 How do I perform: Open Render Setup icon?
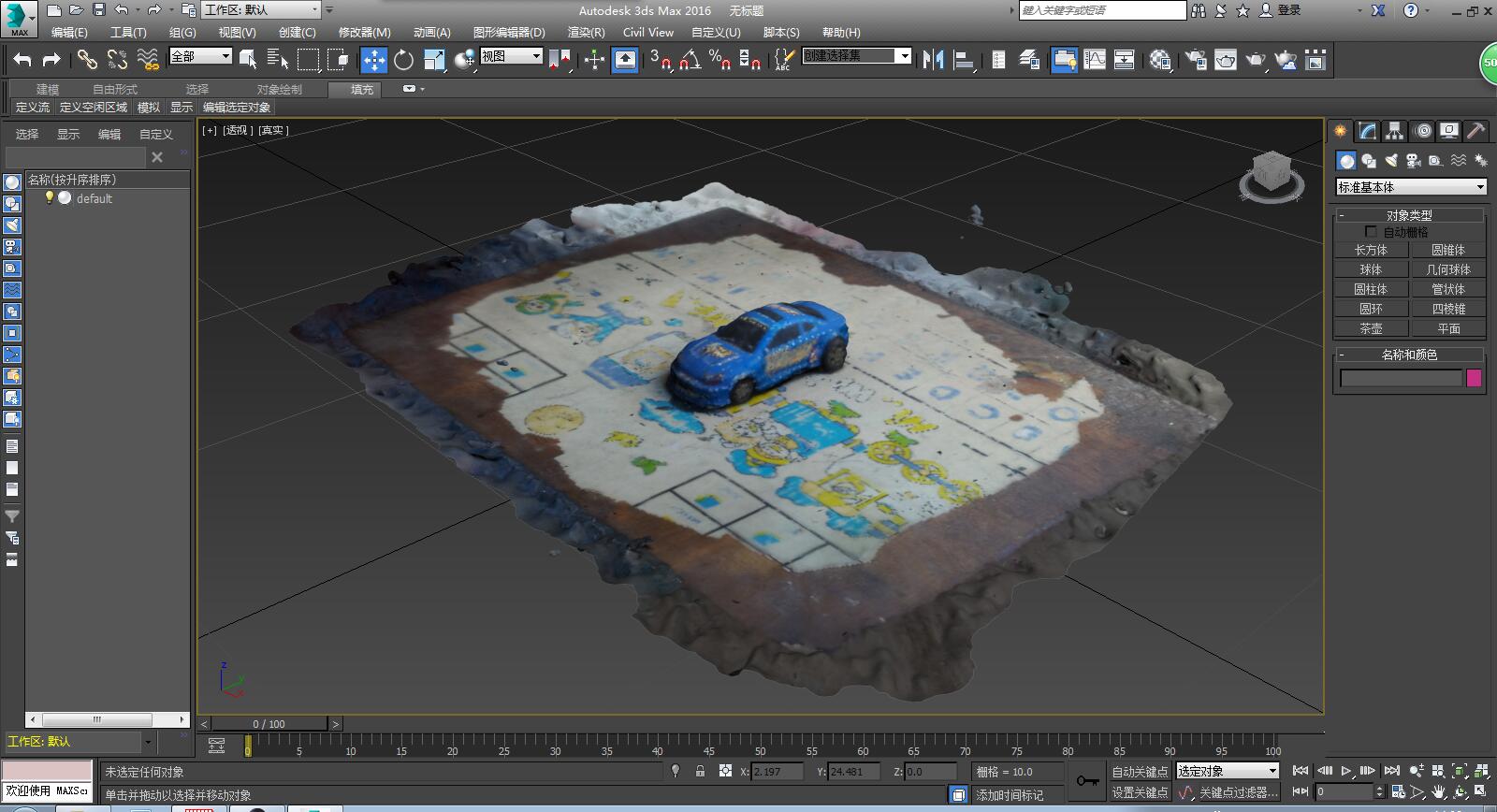1196,60
